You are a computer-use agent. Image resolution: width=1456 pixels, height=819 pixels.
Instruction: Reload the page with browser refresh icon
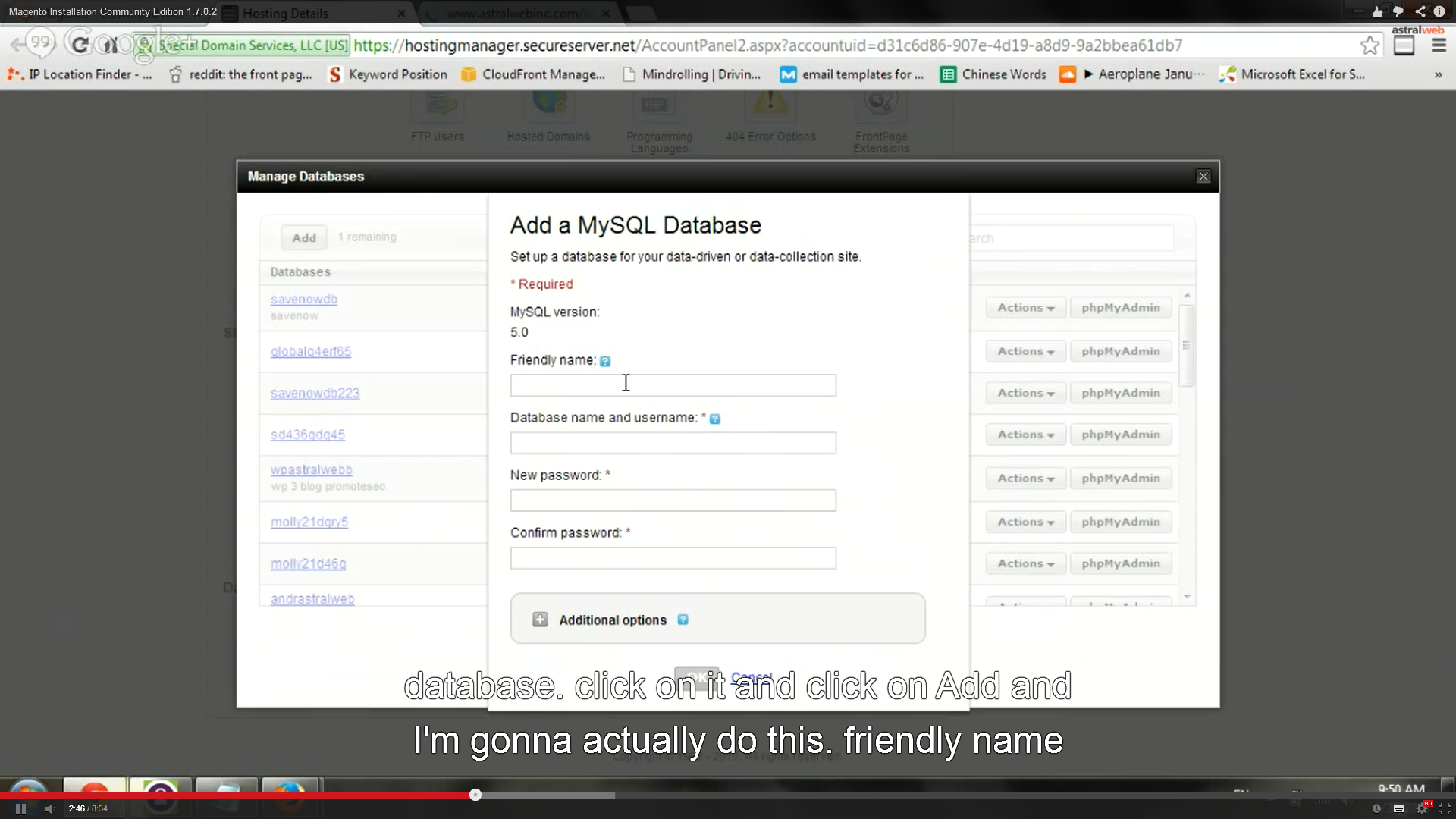point(79,45)
